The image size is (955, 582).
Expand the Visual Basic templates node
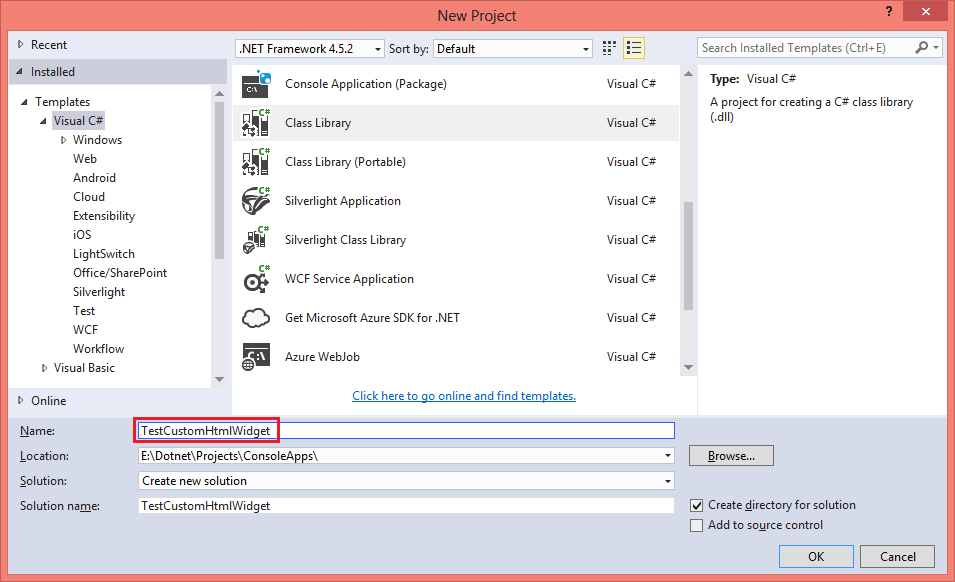[45, 367]
